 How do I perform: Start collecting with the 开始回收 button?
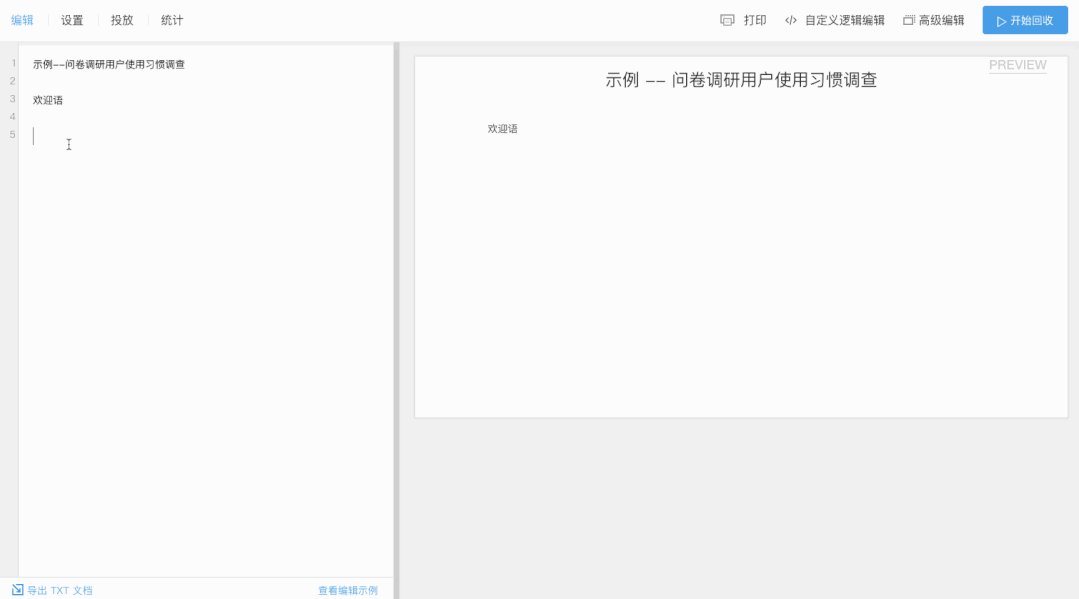tap(1025, 20)
